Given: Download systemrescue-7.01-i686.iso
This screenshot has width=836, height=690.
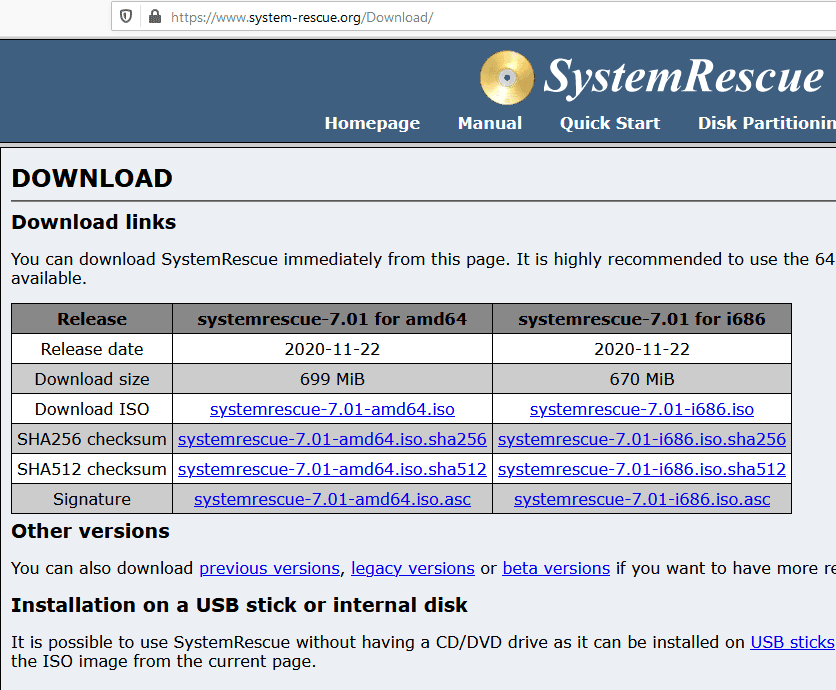Looking at the screenshot, I should pyautogui.click(x=642, y=409).
